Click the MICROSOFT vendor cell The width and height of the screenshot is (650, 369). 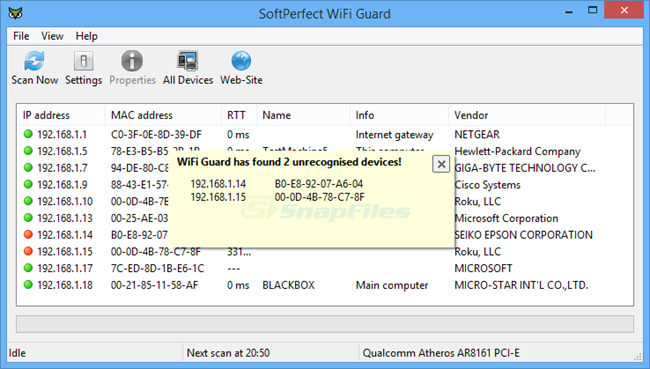[483, 268]
